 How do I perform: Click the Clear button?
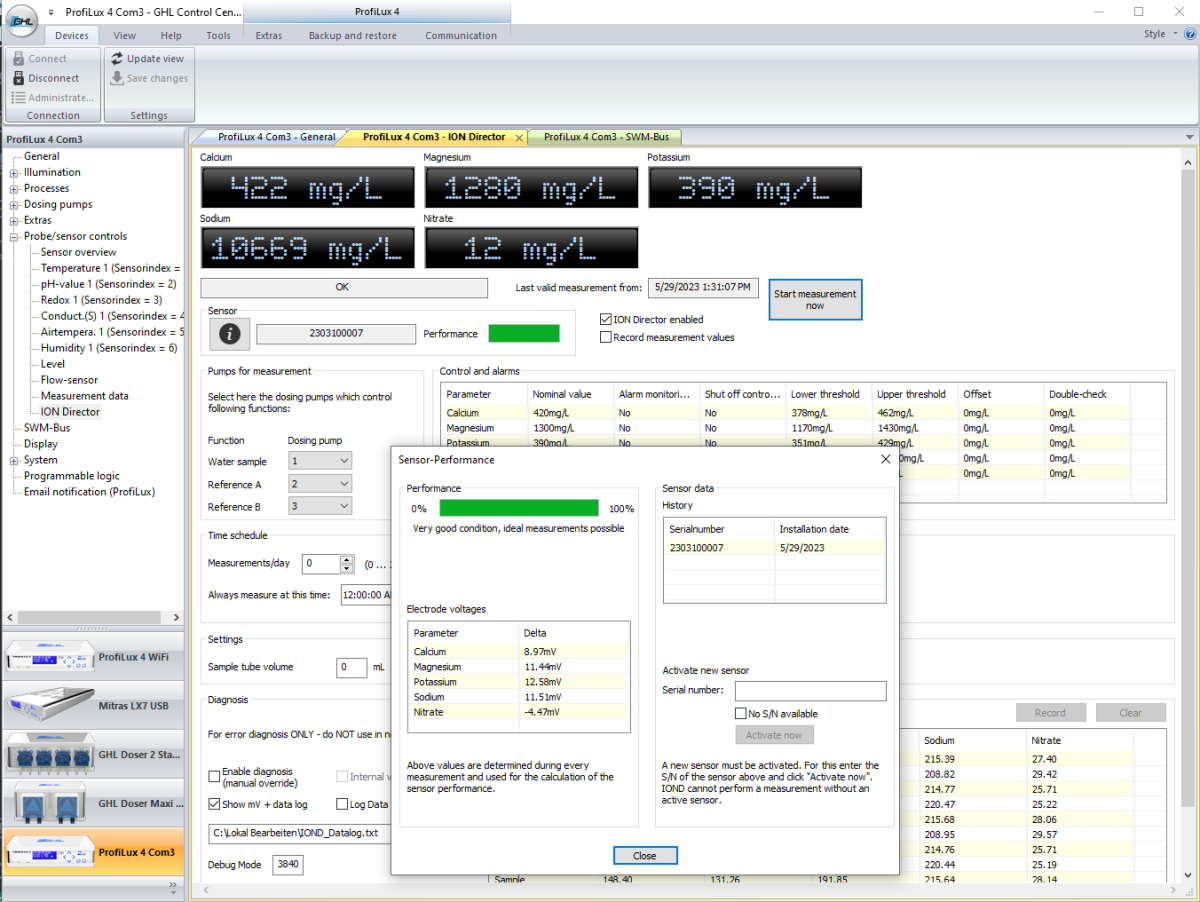[1131, 713]
